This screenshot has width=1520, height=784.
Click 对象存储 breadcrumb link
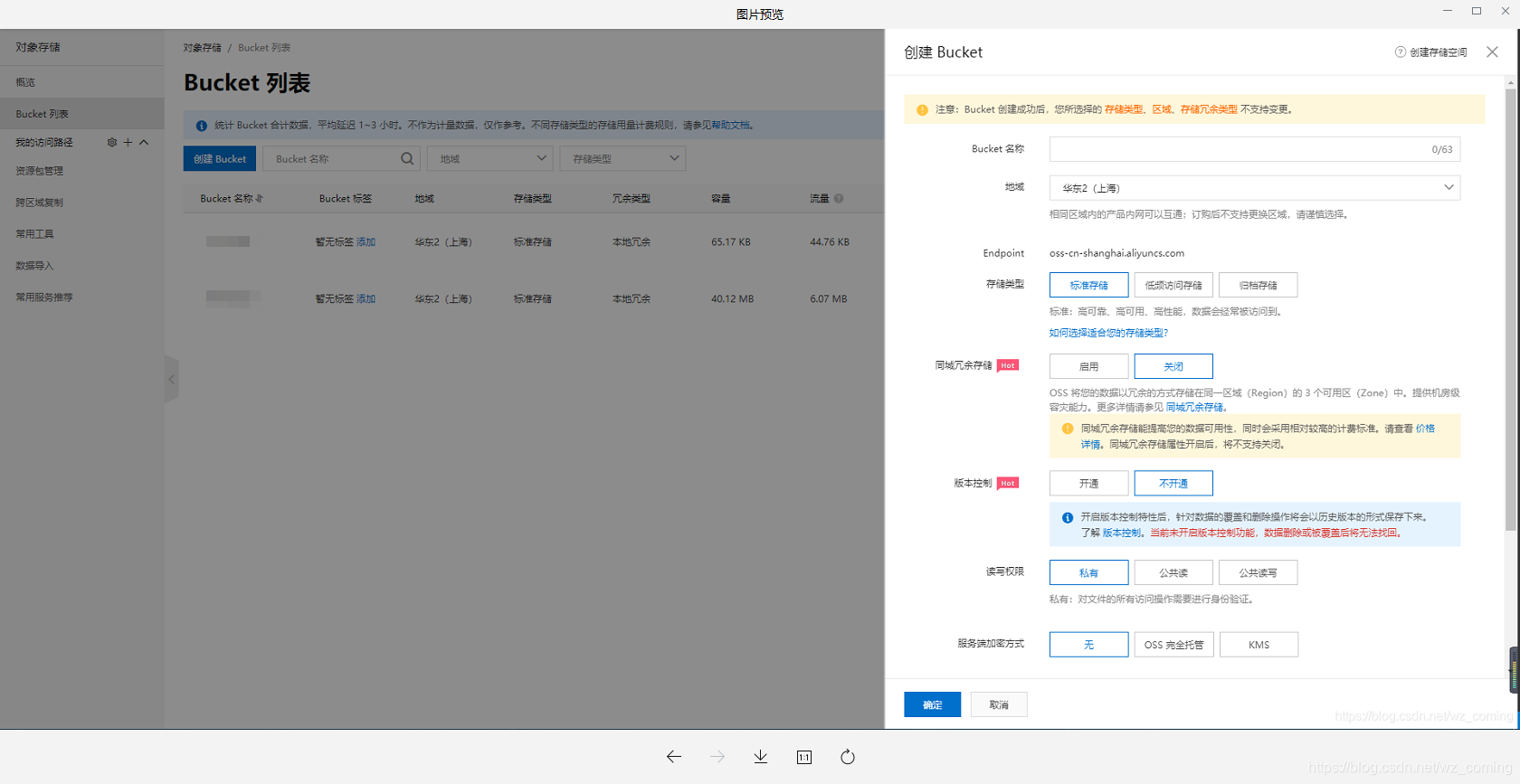[202, 48]
